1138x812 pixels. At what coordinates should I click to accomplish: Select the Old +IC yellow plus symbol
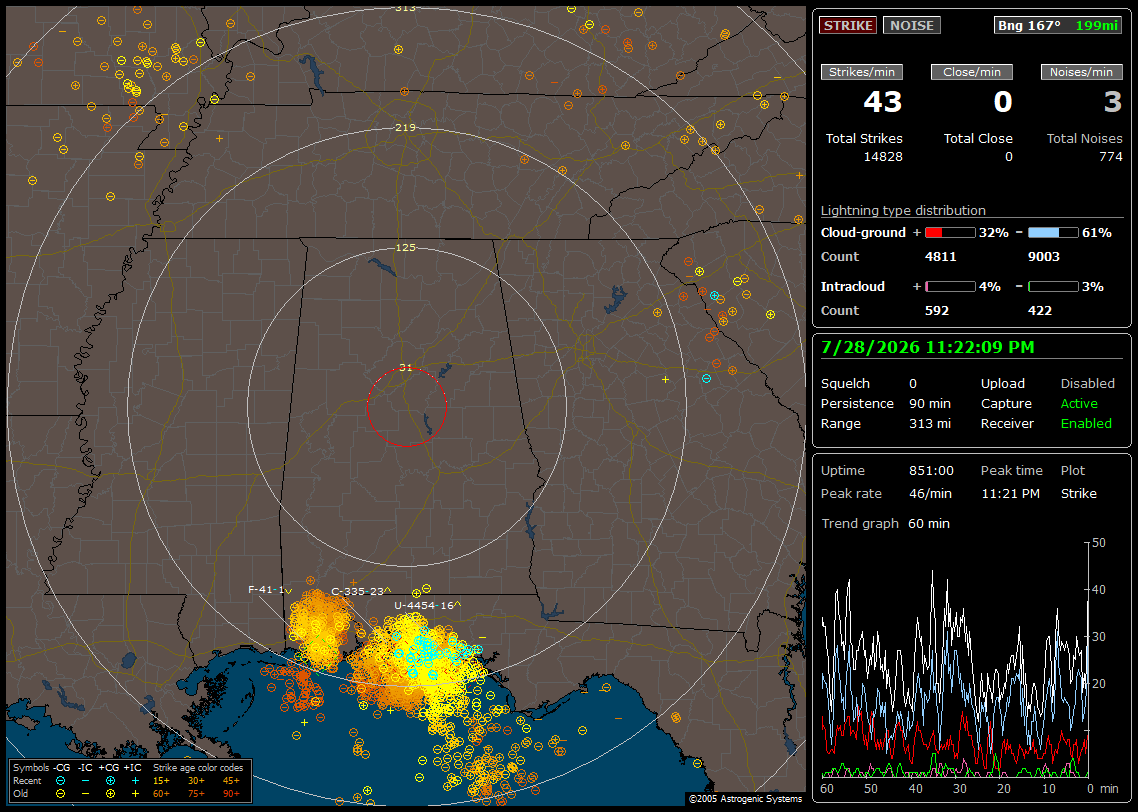pos(135,793)
